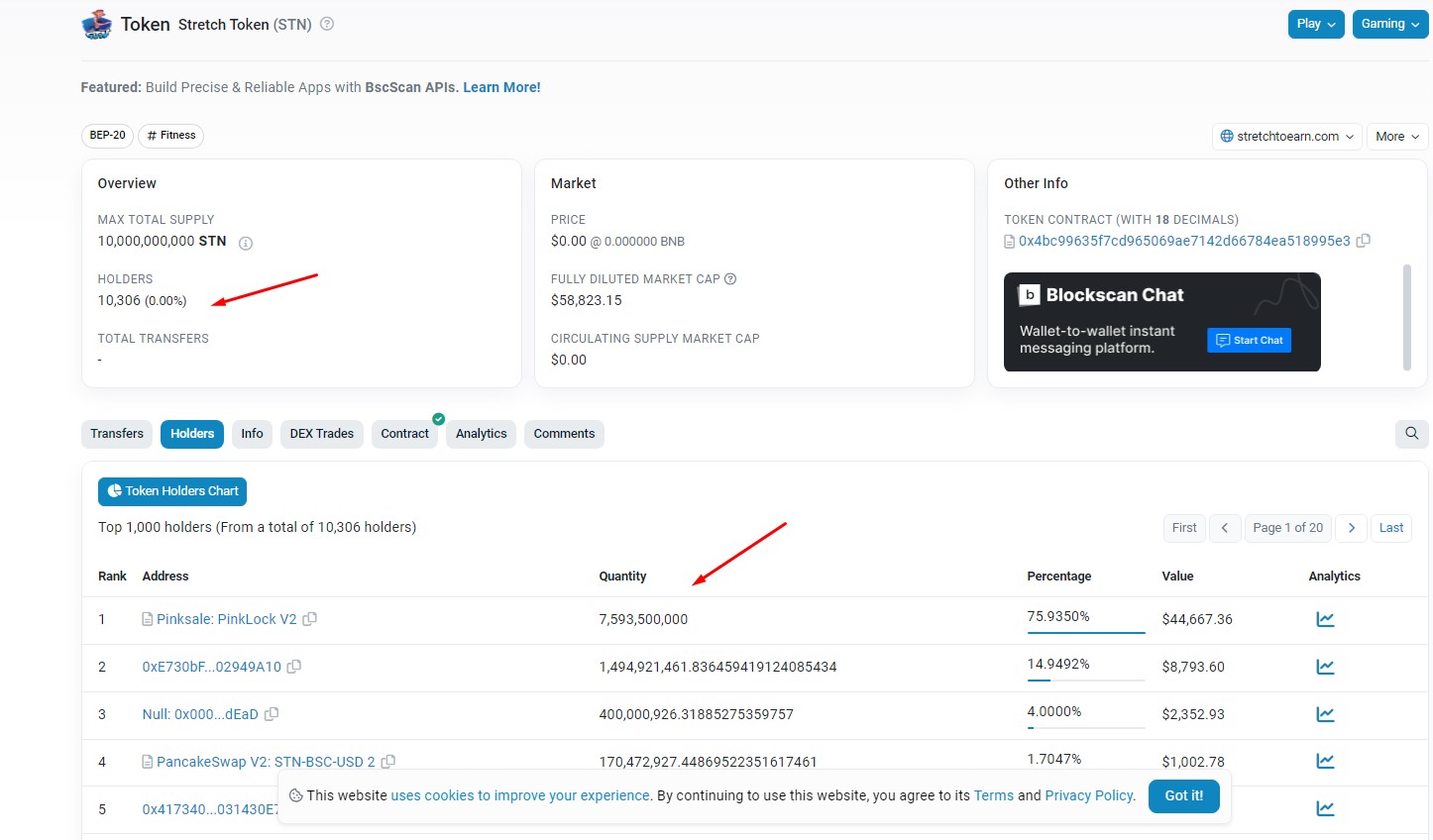This screenshot has height=840, width=1433.
Task: Jump to the Last holders page
Action: tap(1391, 528)
